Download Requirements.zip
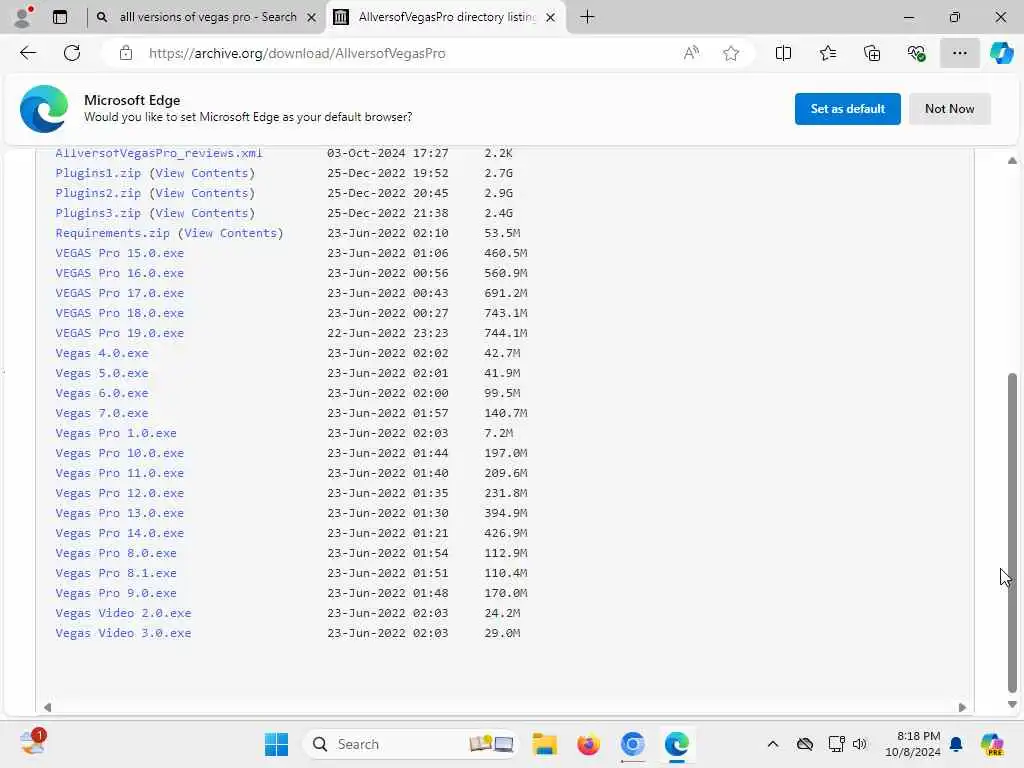Screen dimensions: 1024x768 pos(112,233)
